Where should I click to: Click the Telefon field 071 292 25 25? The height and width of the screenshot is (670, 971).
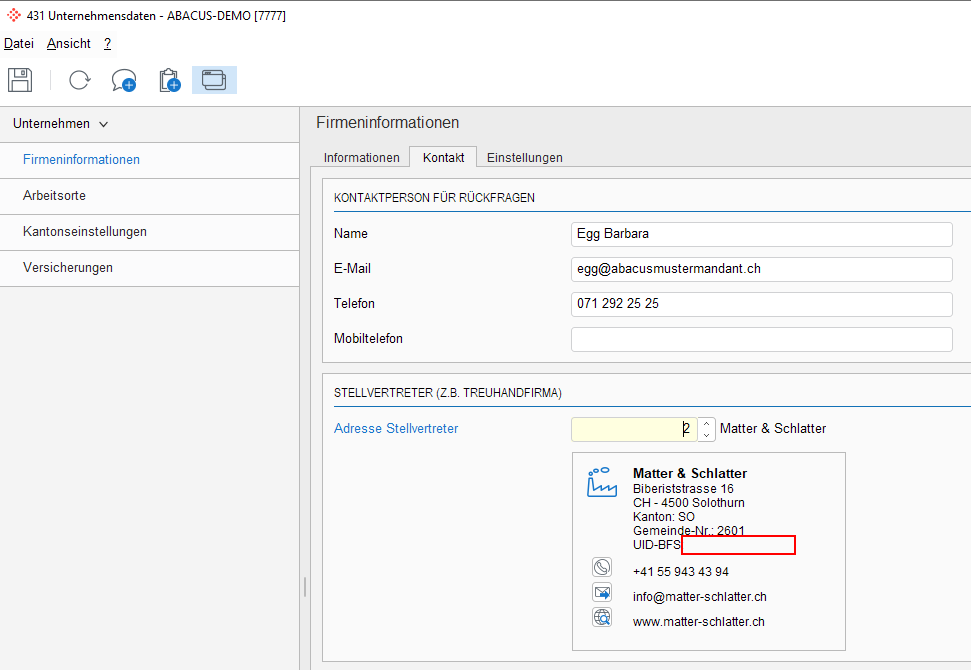[761, 304]
